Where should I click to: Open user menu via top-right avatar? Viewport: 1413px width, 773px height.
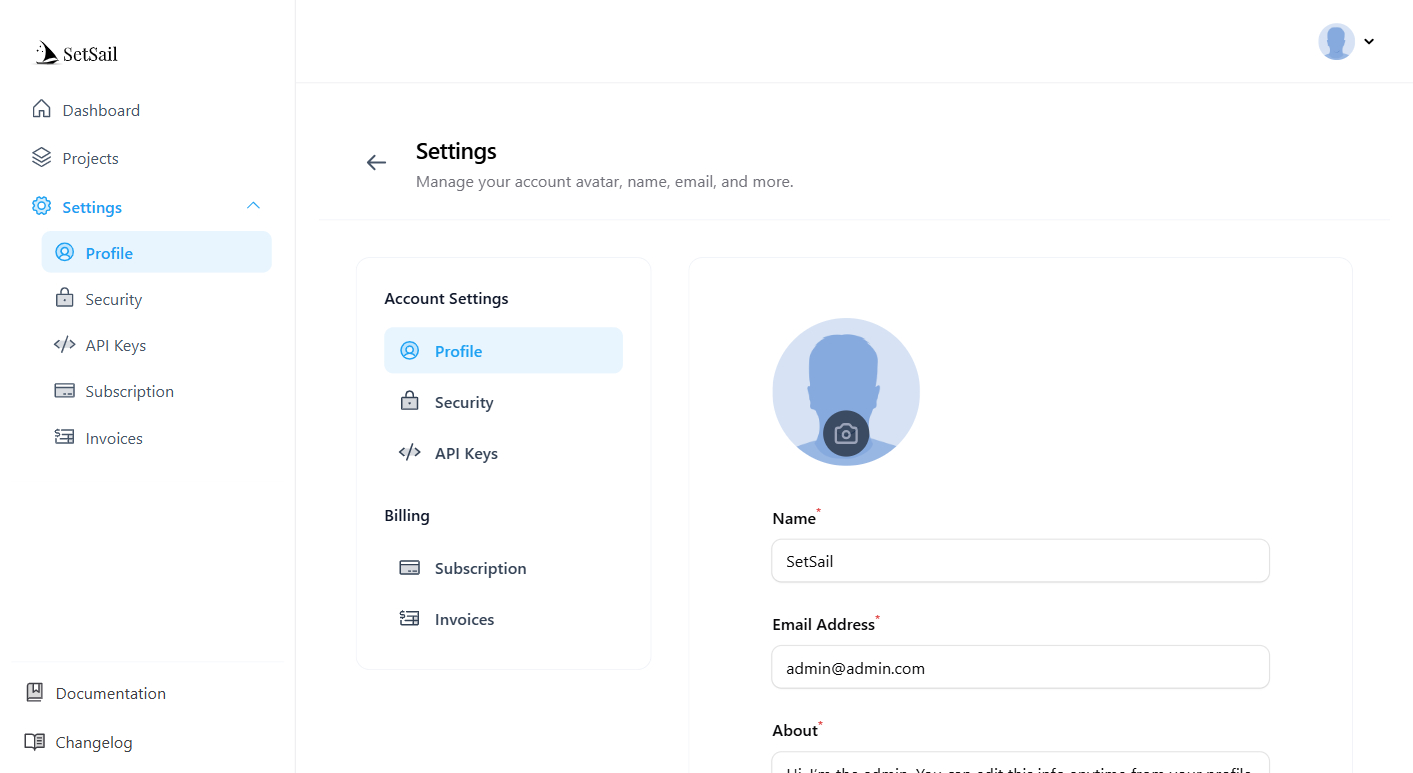tap(1336, 42)
